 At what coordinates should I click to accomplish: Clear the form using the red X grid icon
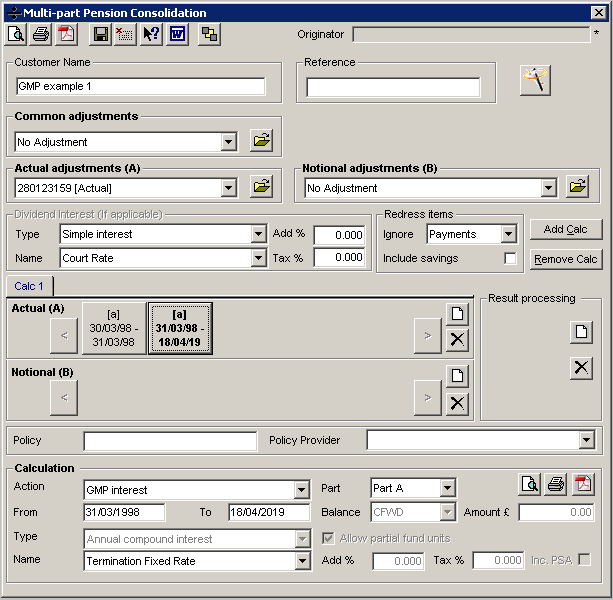[x=125, y=34]
